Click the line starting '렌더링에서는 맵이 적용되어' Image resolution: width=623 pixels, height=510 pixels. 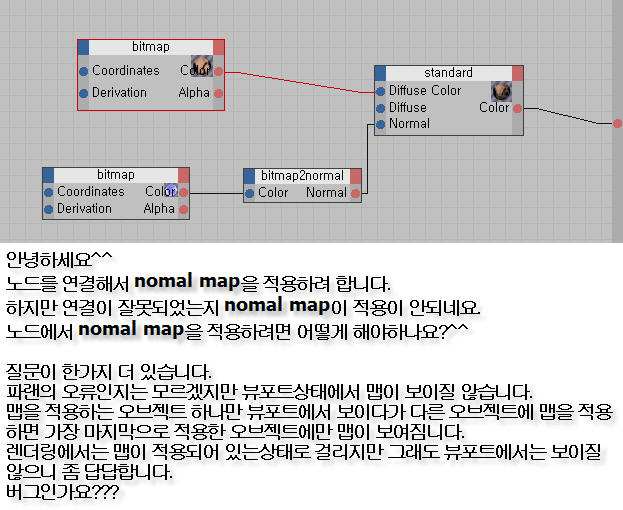pos(304,452)
